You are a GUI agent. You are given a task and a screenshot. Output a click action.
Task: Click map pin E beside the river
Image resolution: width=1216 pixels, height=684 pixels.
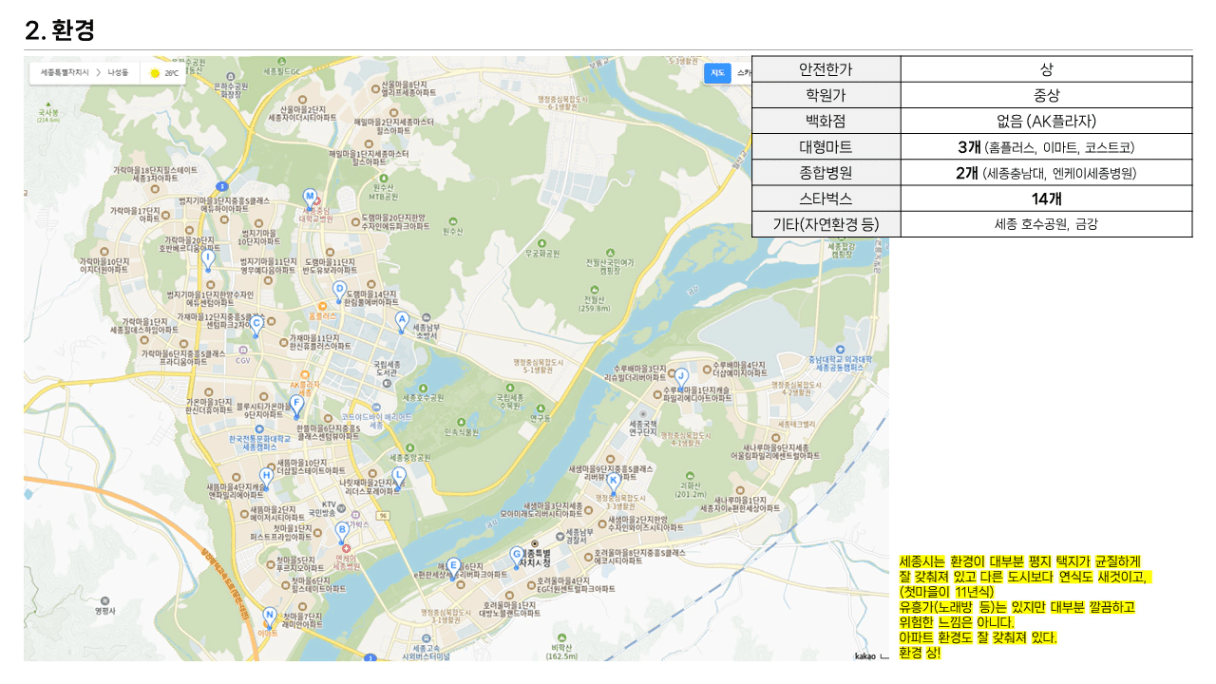click(x=453, y=567)
